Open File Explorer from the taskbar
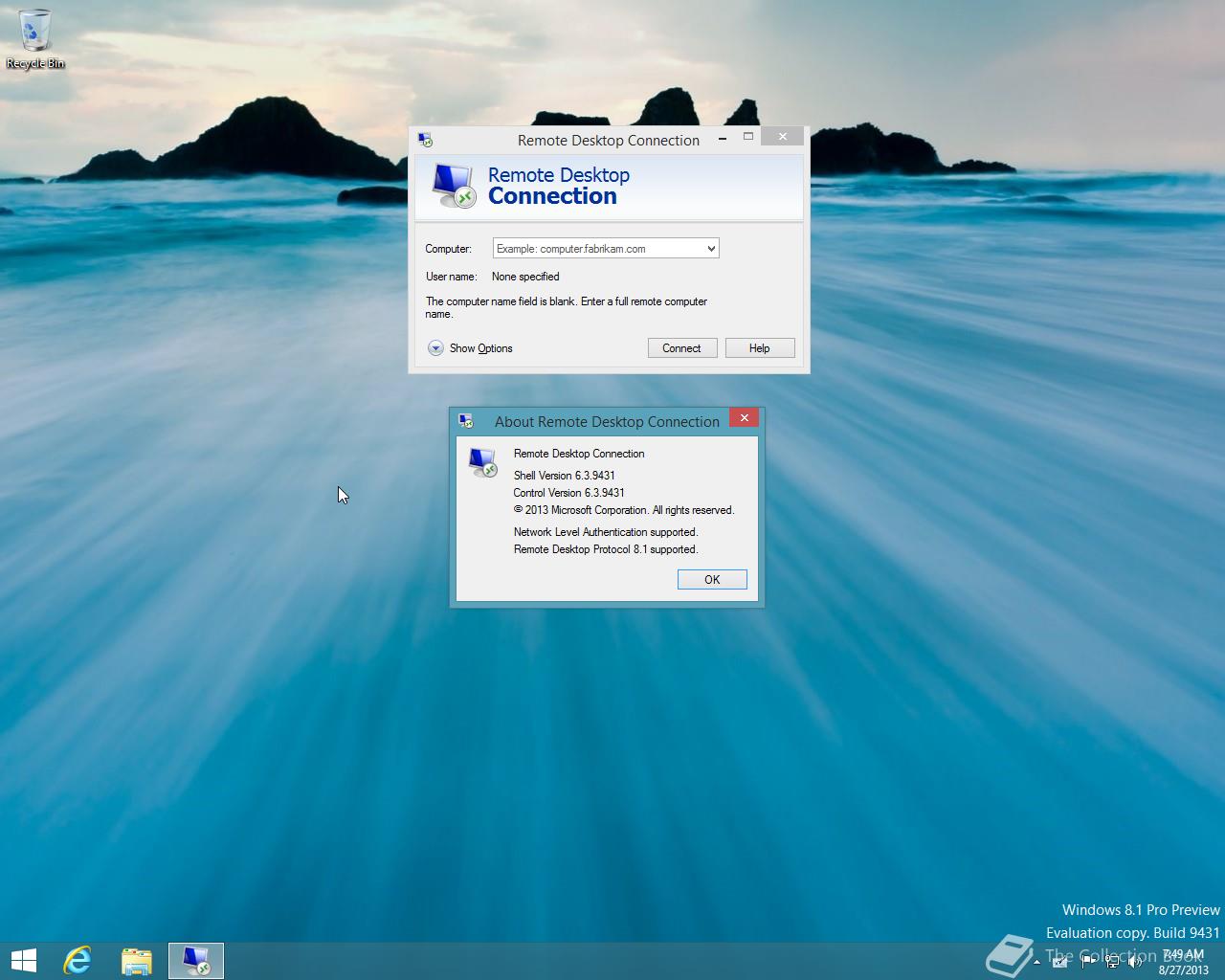 (137, 961)
